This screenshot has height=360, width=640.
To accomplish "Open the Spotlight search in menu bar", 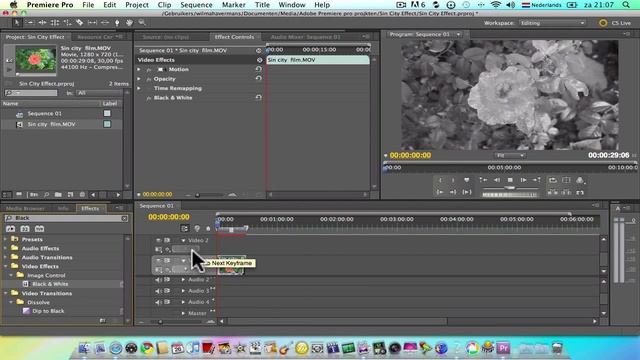I will pyautogui.click(x=626, y=5).
